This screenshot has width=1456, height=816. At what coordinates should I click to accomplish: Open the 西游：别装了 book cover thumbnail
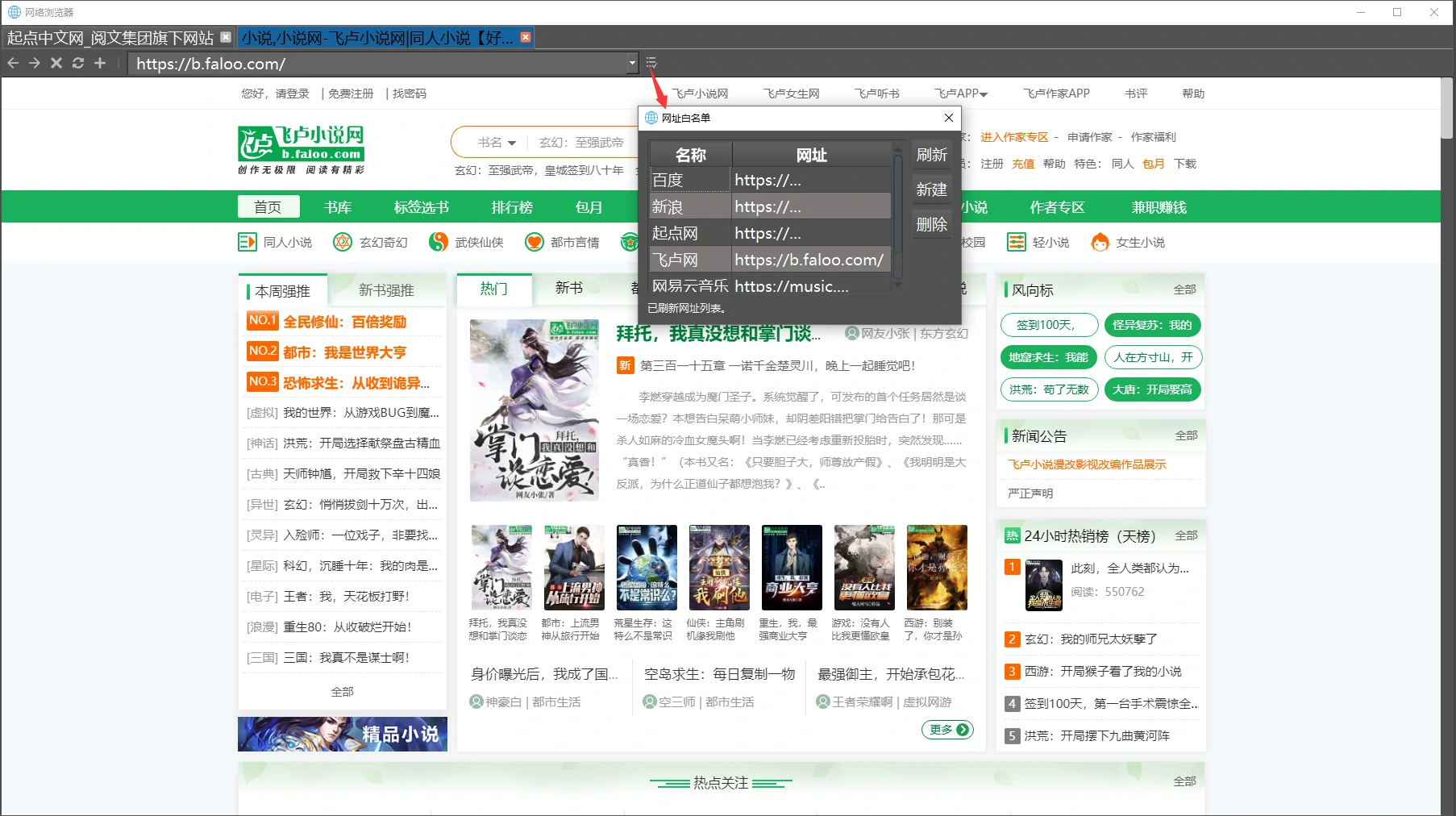[x=937, y=568]
